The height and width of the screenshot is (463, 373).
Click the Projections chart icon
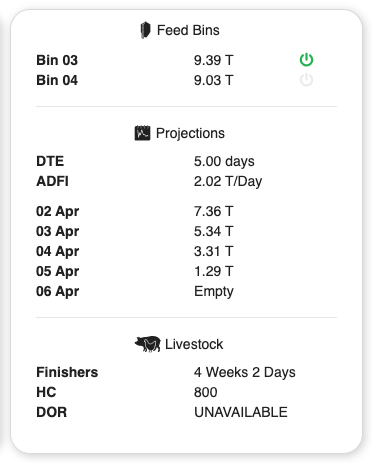click(142, 133)
